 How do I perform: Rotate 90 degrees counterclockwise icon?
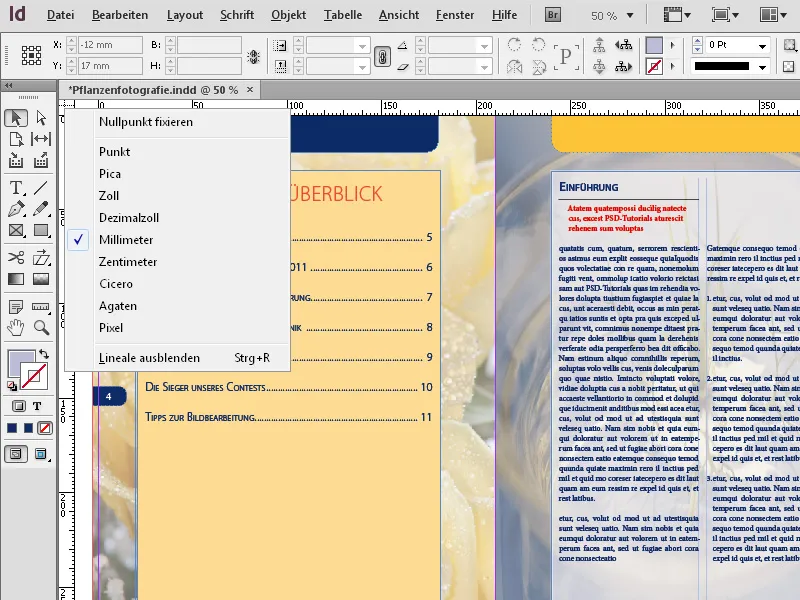click(x=538, y=44)
